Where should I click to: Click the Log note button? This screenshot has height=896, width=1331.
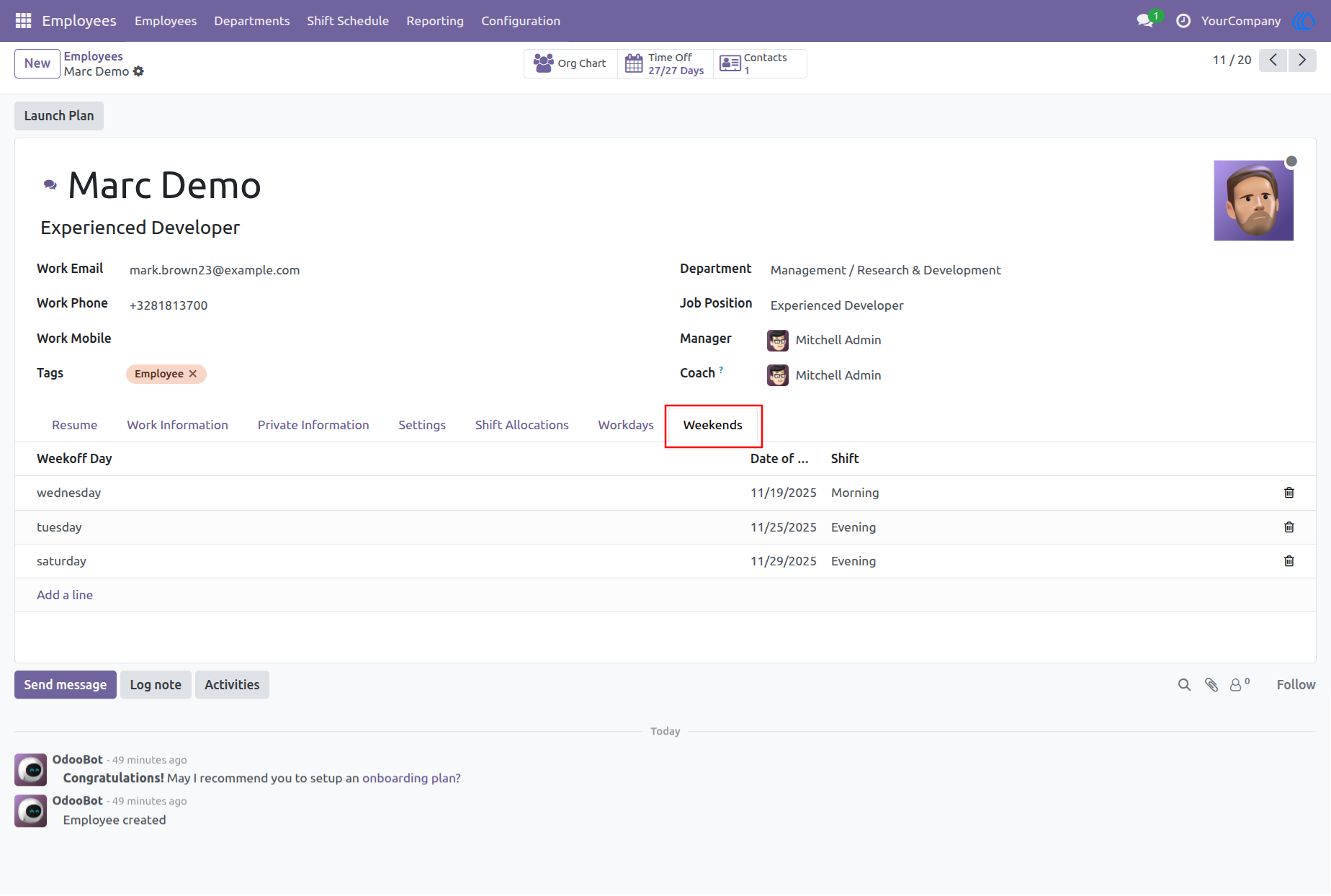pyautogui.click(x=156, y=685)
